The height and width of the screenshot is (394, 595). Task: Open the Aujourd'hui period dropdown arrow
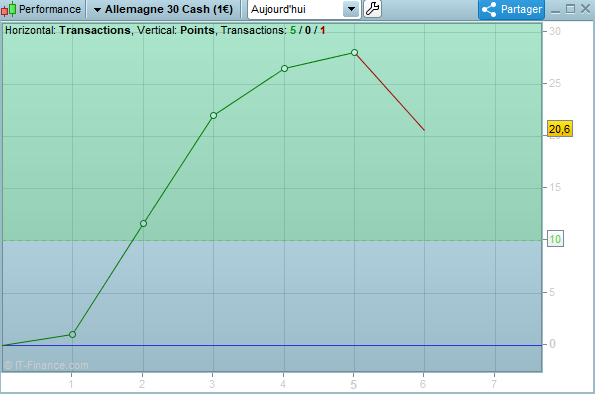pyautogui.click(x=351, y=9)
